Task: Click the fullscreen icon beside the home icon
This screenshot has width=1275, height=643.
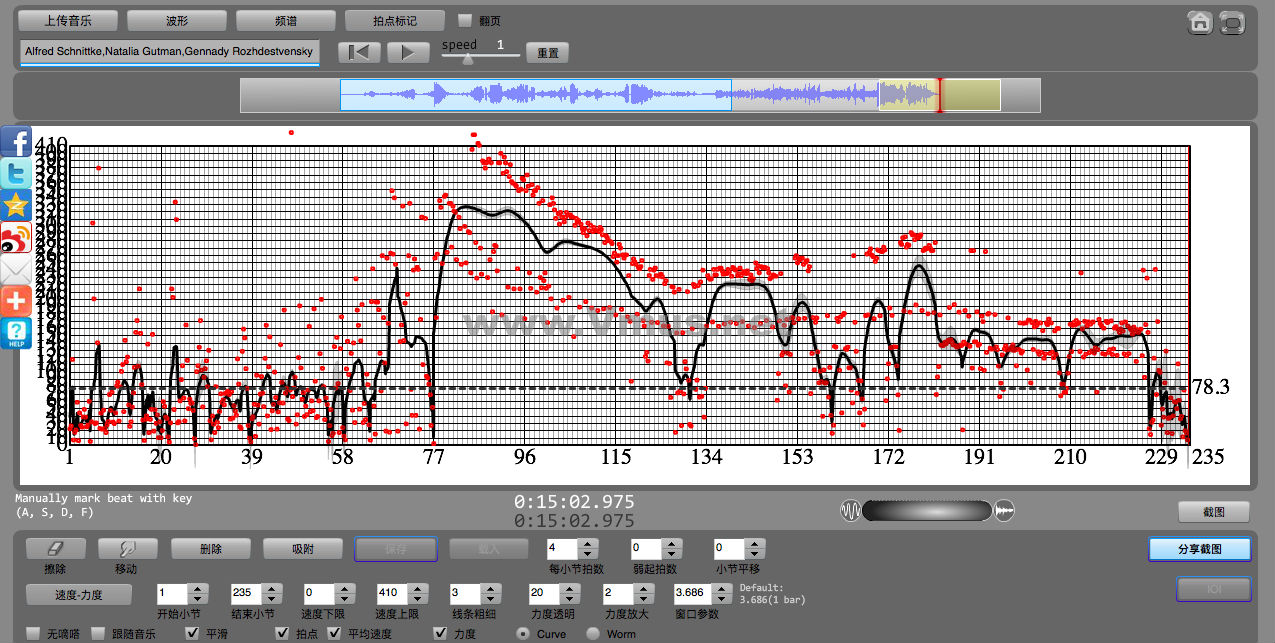Action: [1232, 23]
